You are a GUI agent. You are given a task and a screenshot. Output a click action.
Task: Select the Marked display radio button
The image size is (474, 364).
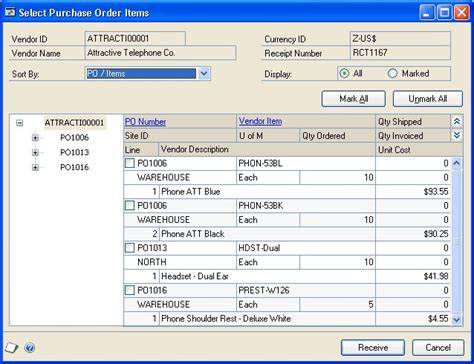[393, 73]
